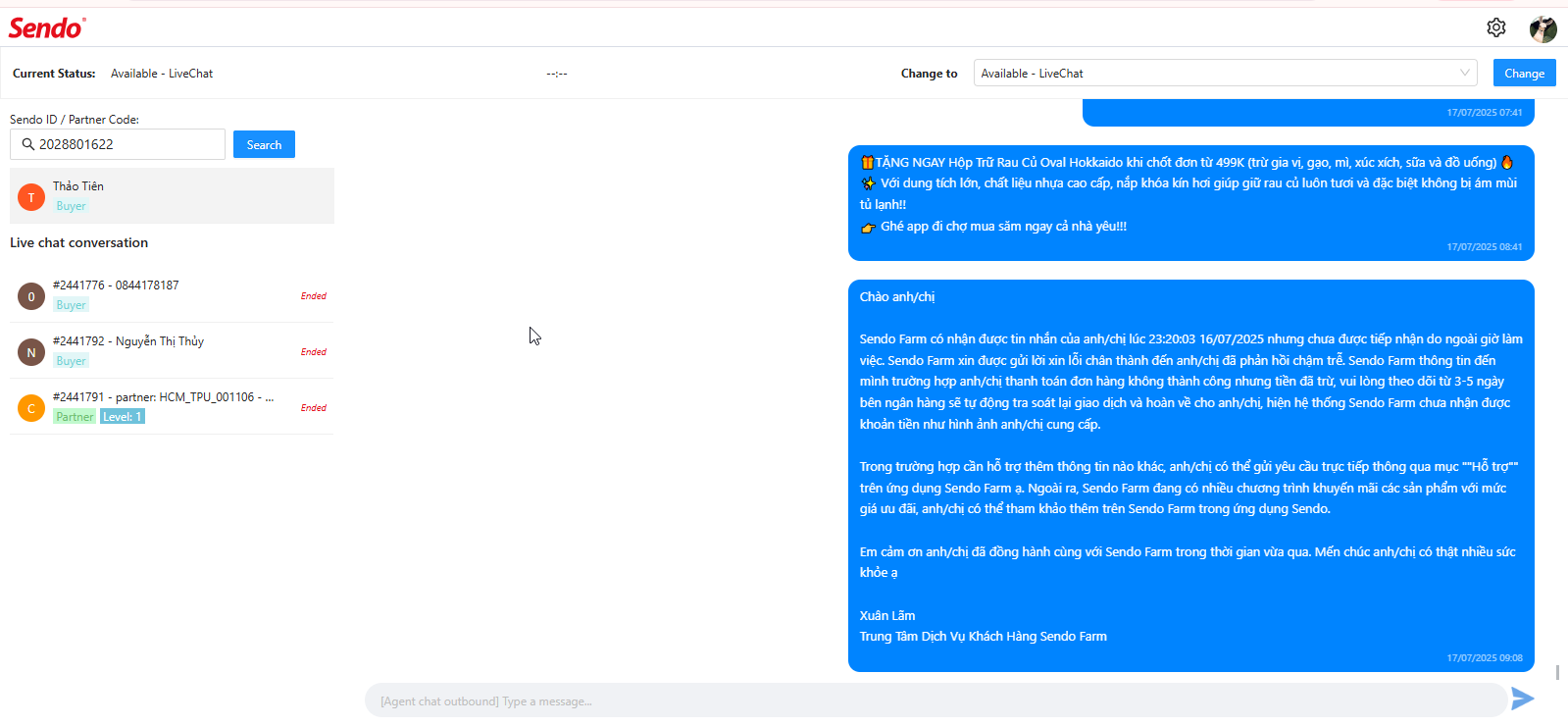
Task: Click the search magnifier icon in ID field
Action: tap(27, 144)
